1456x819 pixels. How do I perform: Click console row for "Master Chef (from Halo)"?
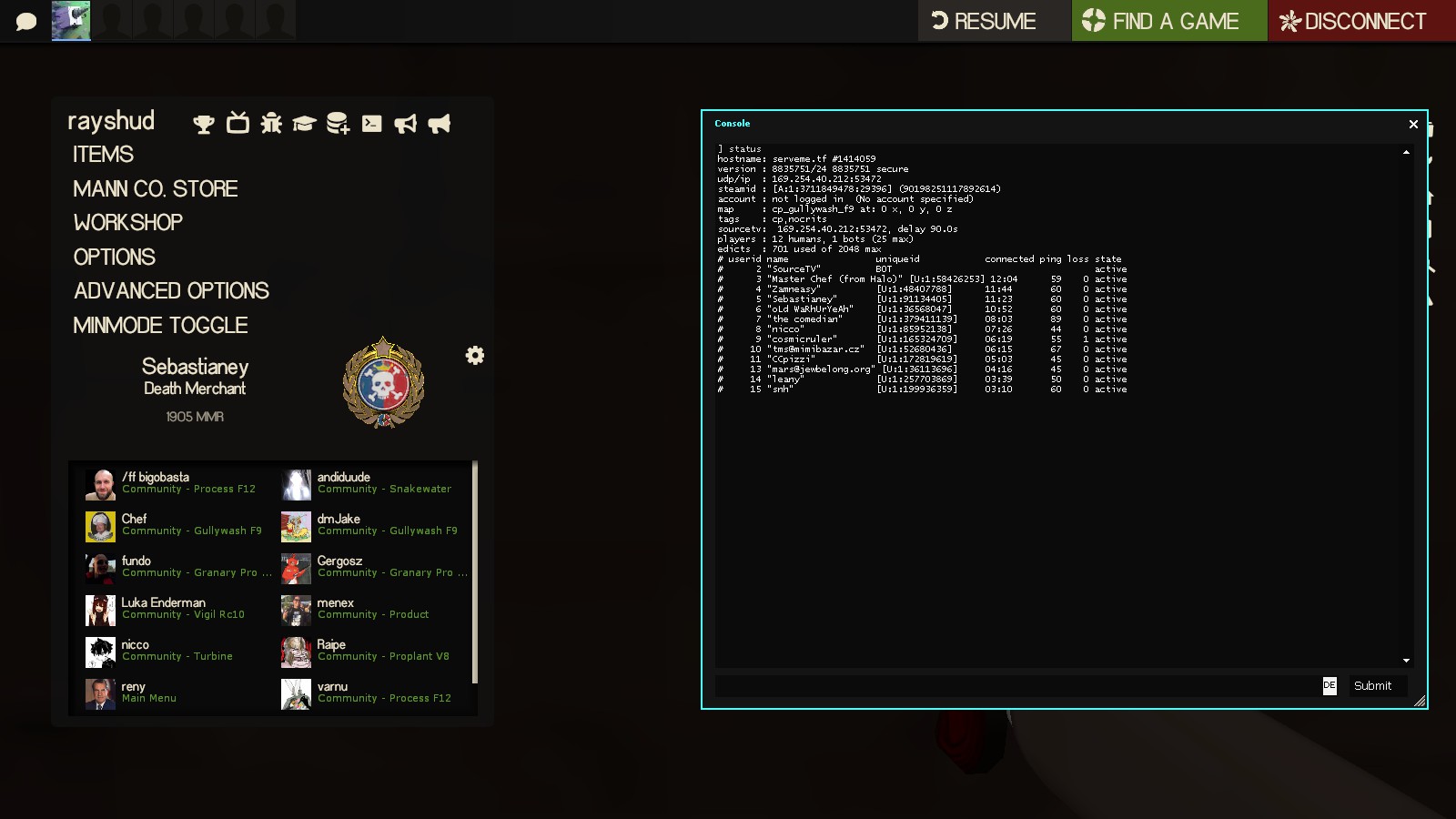[922, 279]
